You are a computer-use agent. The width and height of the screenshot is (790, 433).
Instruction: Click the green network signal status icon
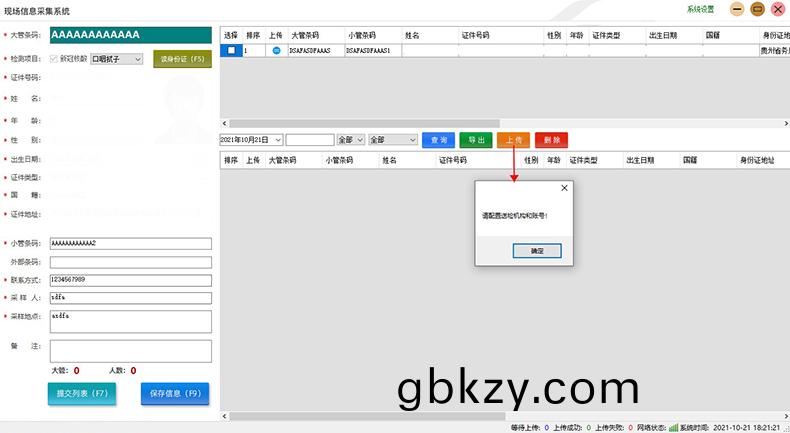673,427
